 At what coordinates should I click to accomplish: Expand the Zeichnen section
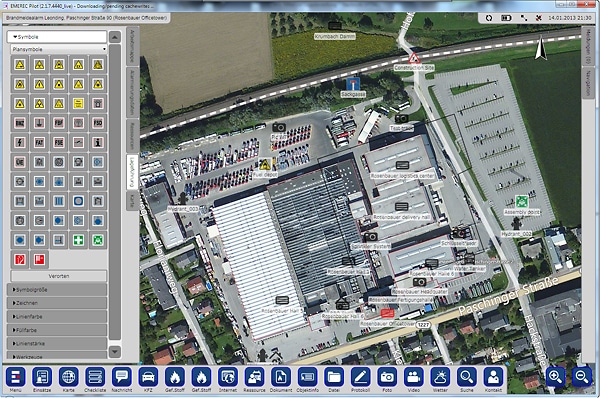pos(57,303)
